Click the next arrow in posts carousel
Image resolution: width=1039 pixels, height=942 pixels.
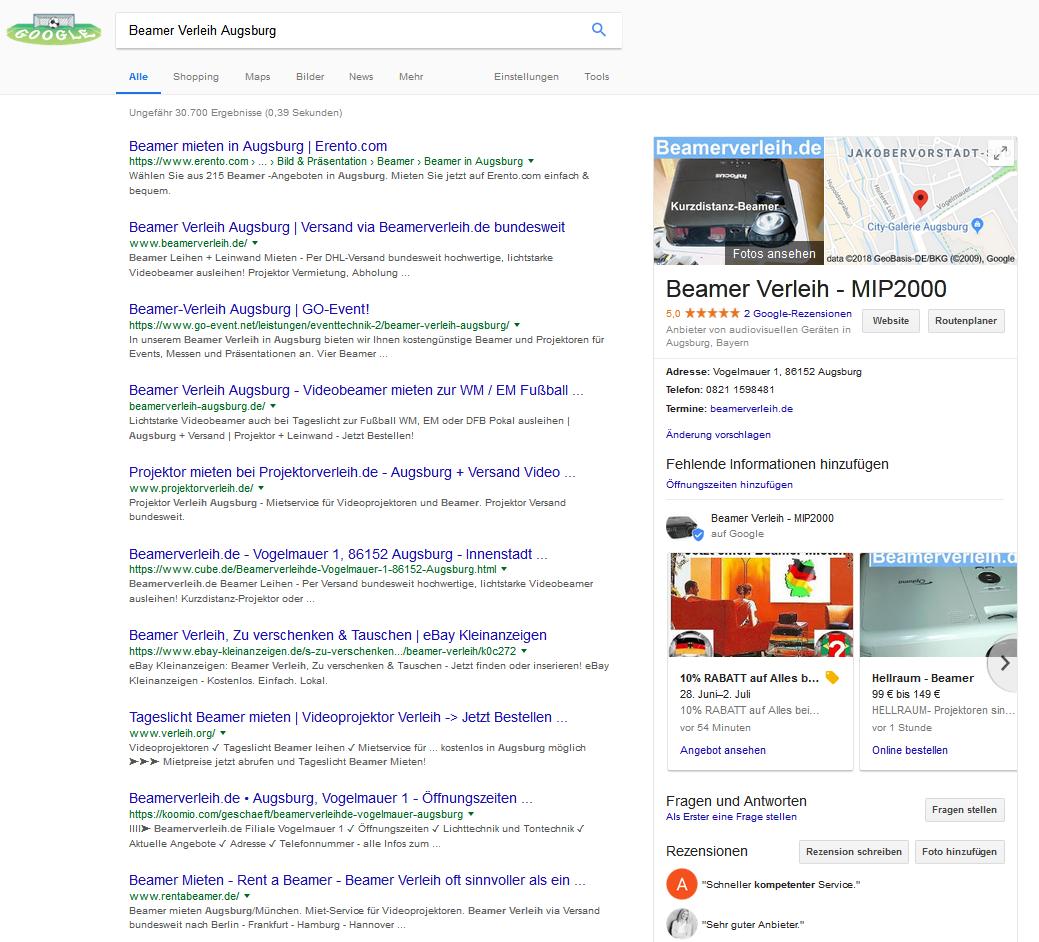[x=1004, y=662]
